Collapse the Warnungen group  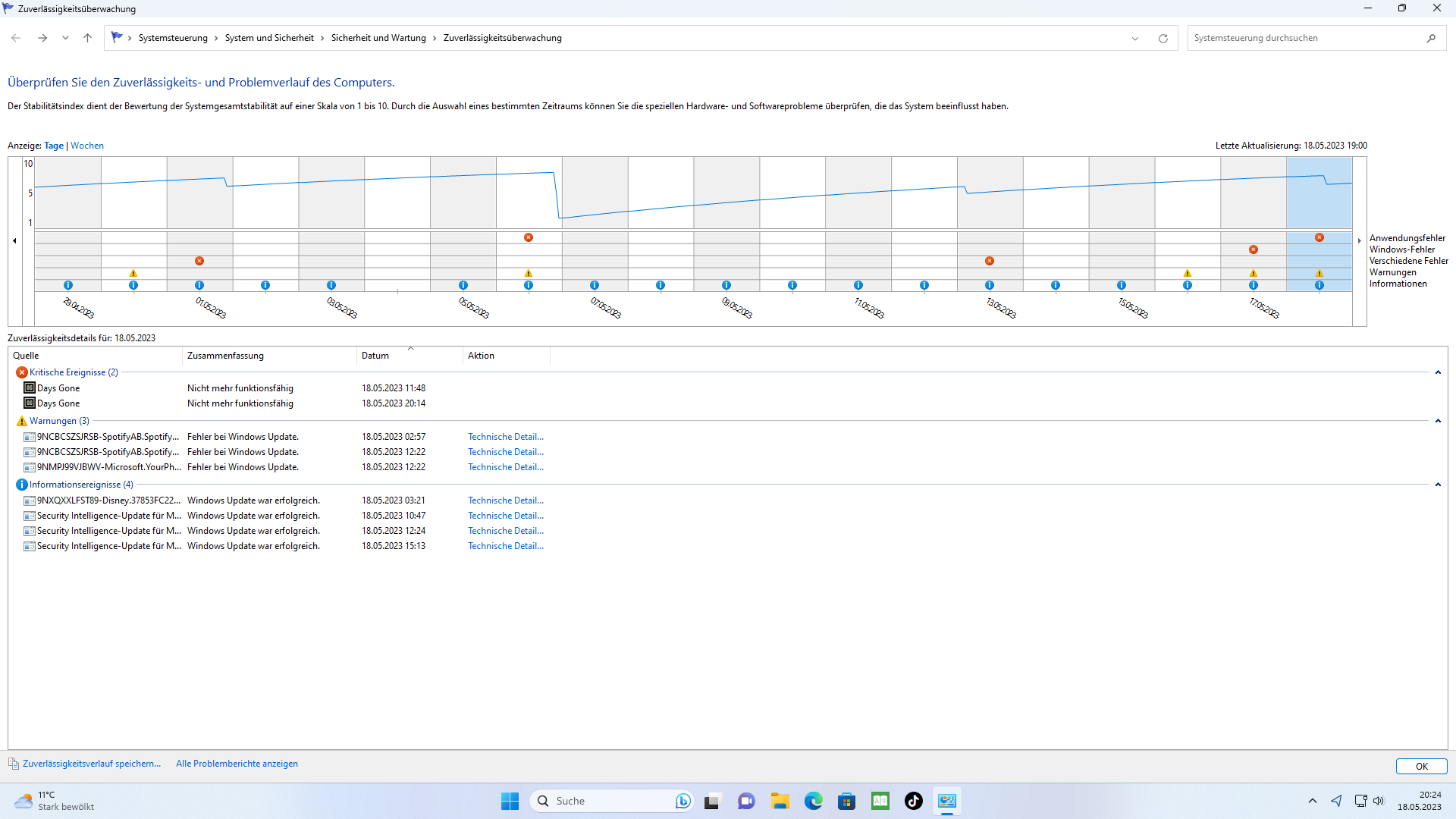click(1438, 421)
